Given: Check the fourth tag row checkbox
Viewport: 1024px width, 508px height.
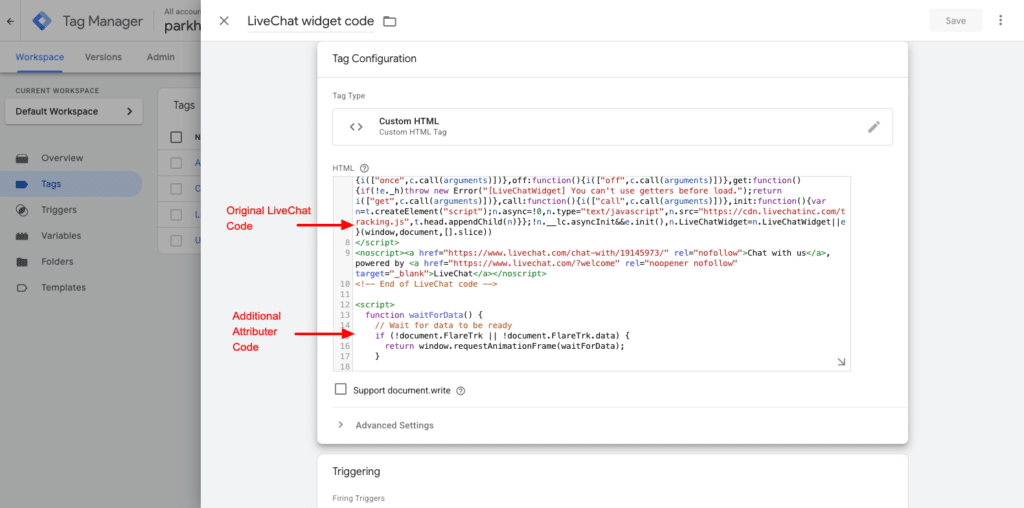Looking at the screenshot, I should pyautogui.click(x=176, y=240).
